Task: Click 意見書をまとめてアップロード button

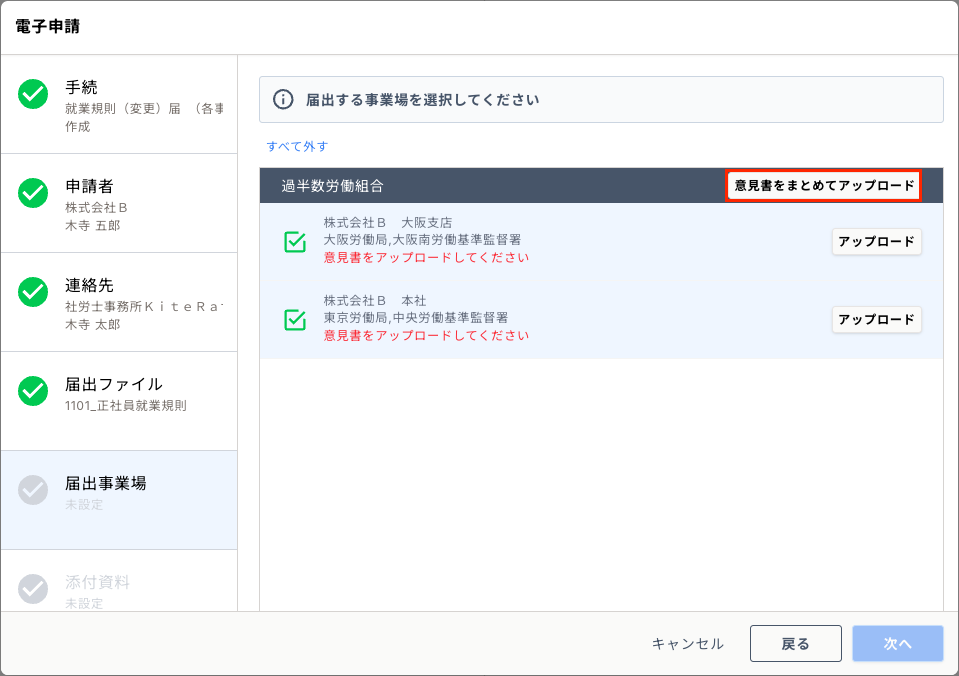Action: 824,185
